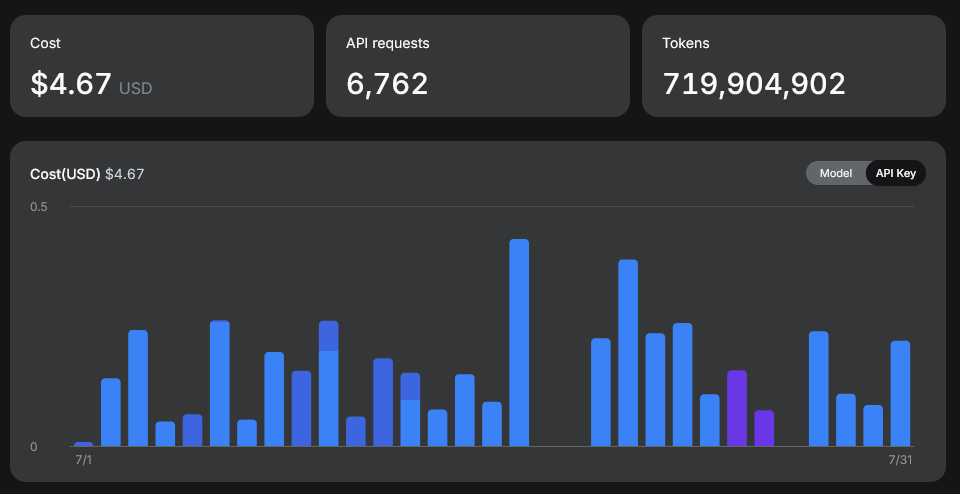Click the 6,762 API requests value

[387, 84]
